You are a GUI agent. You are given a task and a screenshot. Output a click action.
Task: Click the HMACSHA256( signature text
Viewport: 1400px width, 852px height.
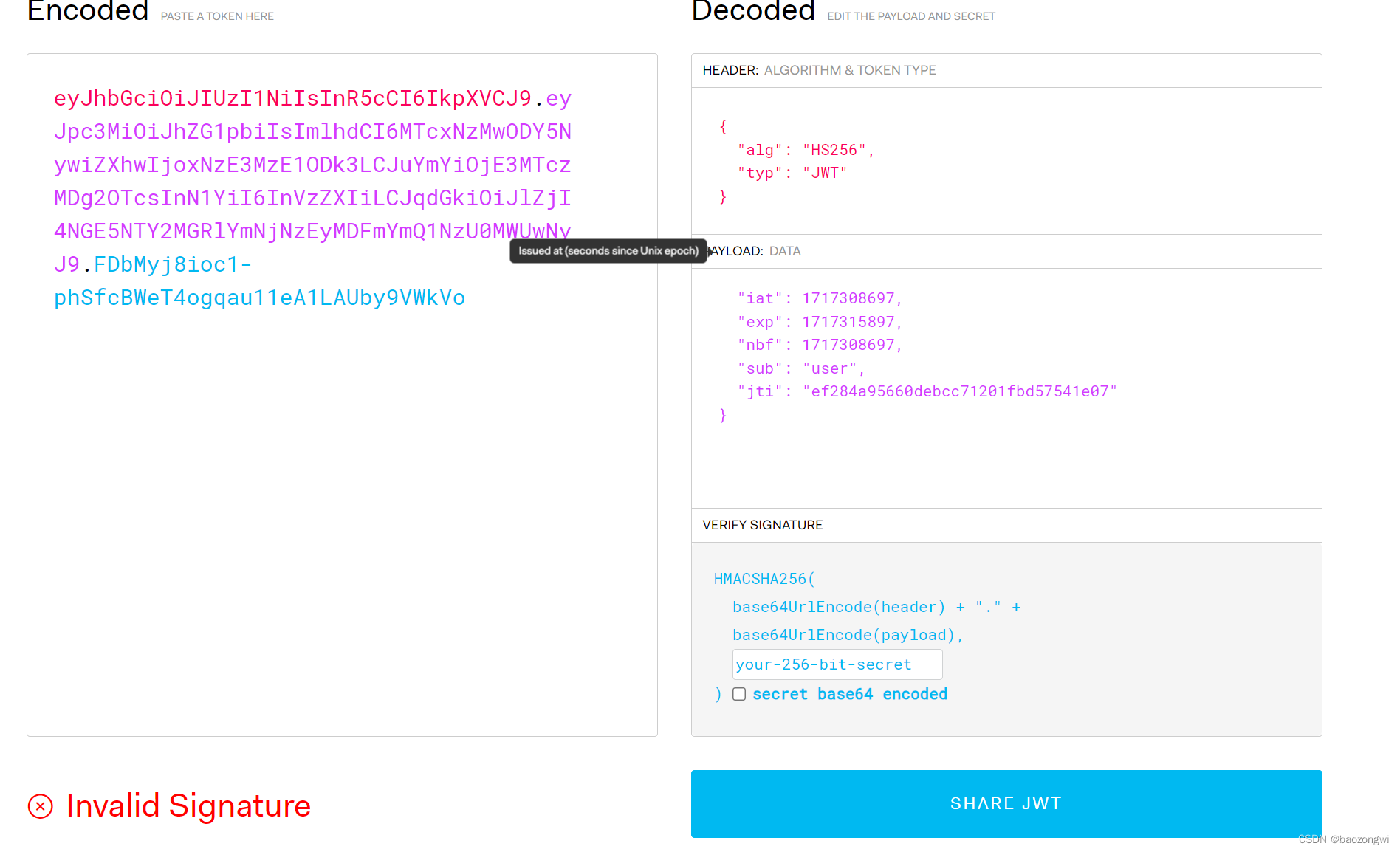click(764, 579)
